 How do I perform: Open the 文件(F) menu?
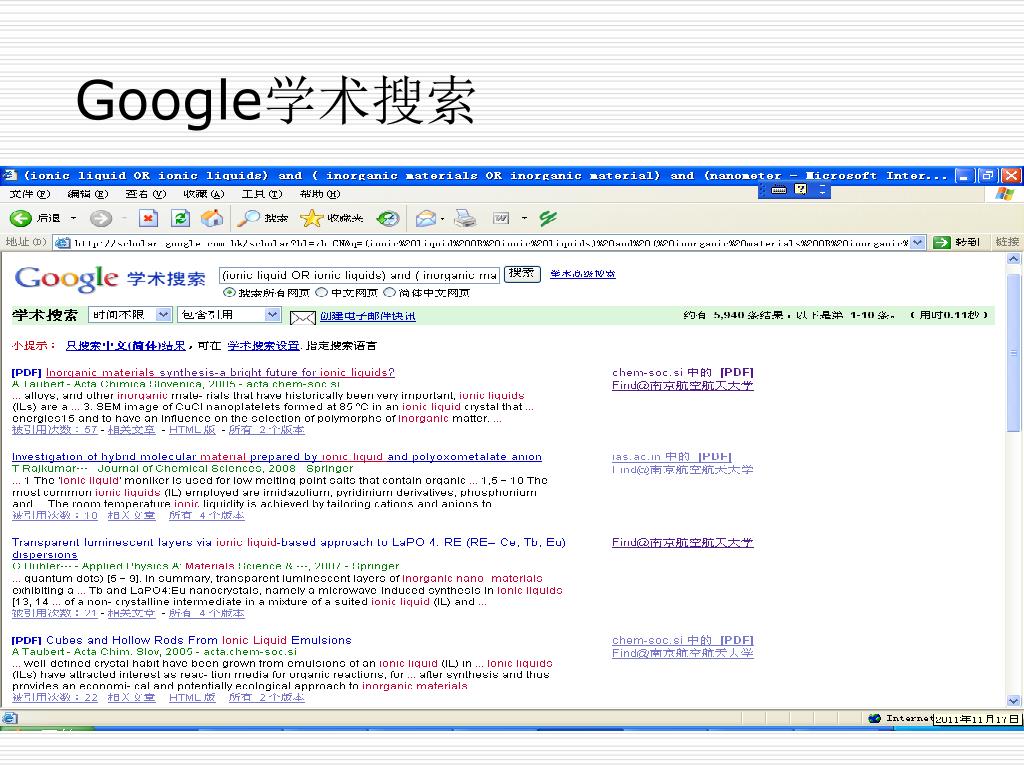[29, 194]
